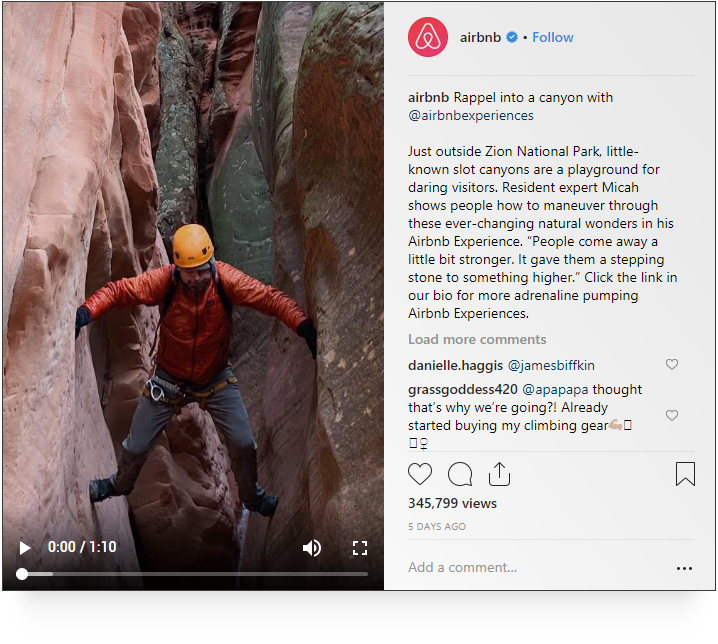Open the @apapapa mention
Screen dimensions: 718x644
pyautogui.click(x=555, y=389)
